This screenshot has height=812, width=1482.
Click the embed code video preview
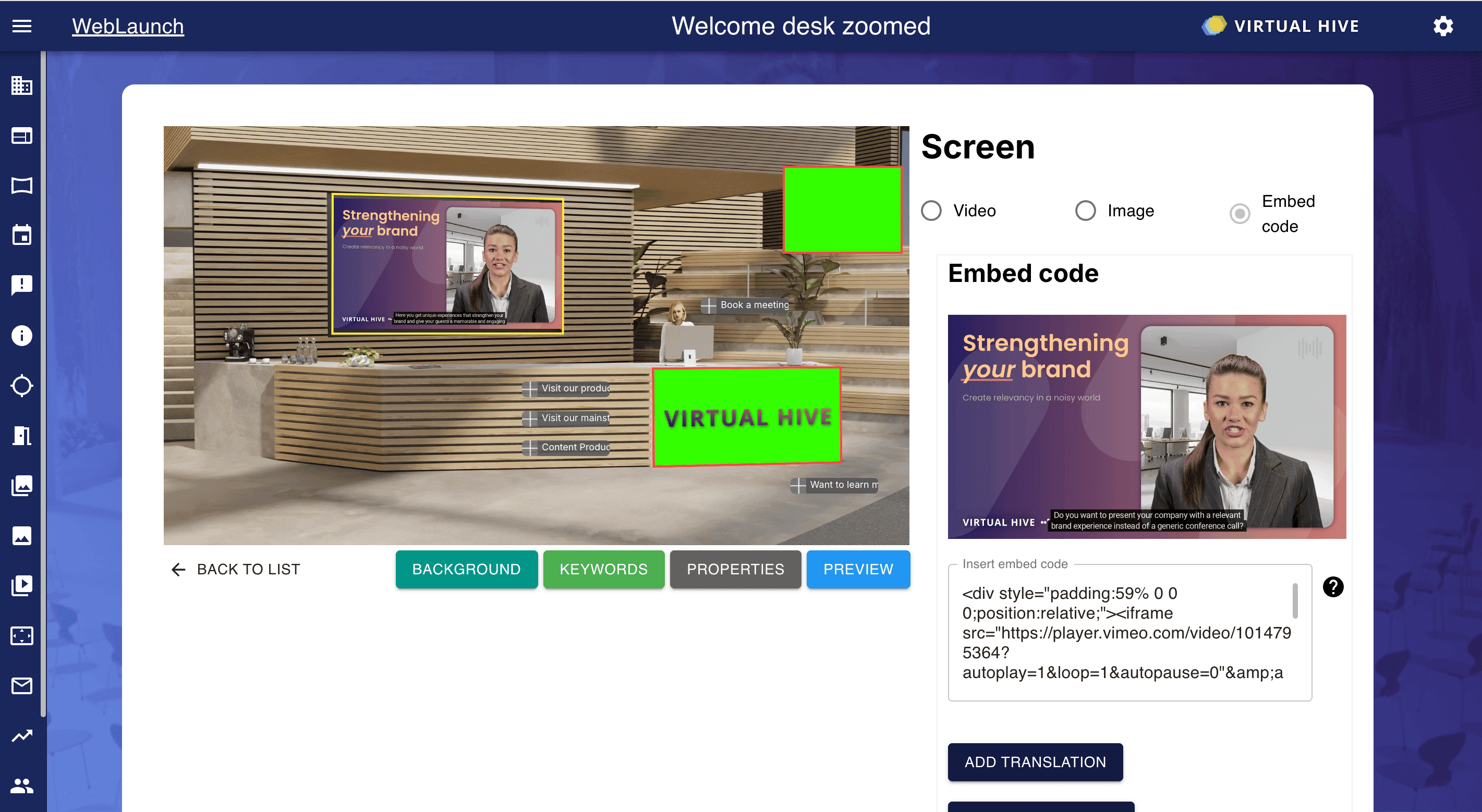(x=1147, y=427)
